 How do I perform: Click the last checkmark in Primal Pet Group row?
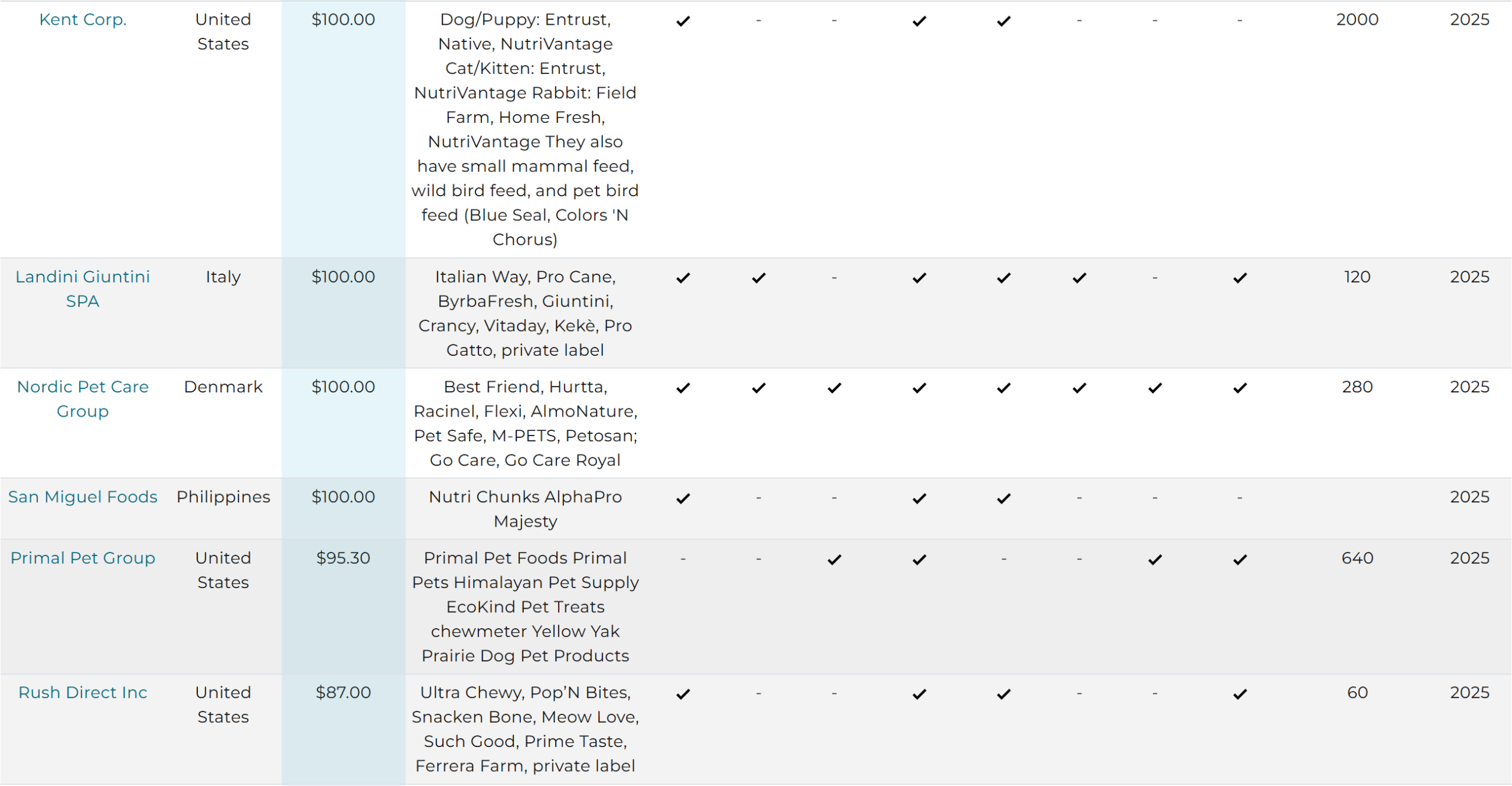pyautogui.click(x=1240, y=560)
